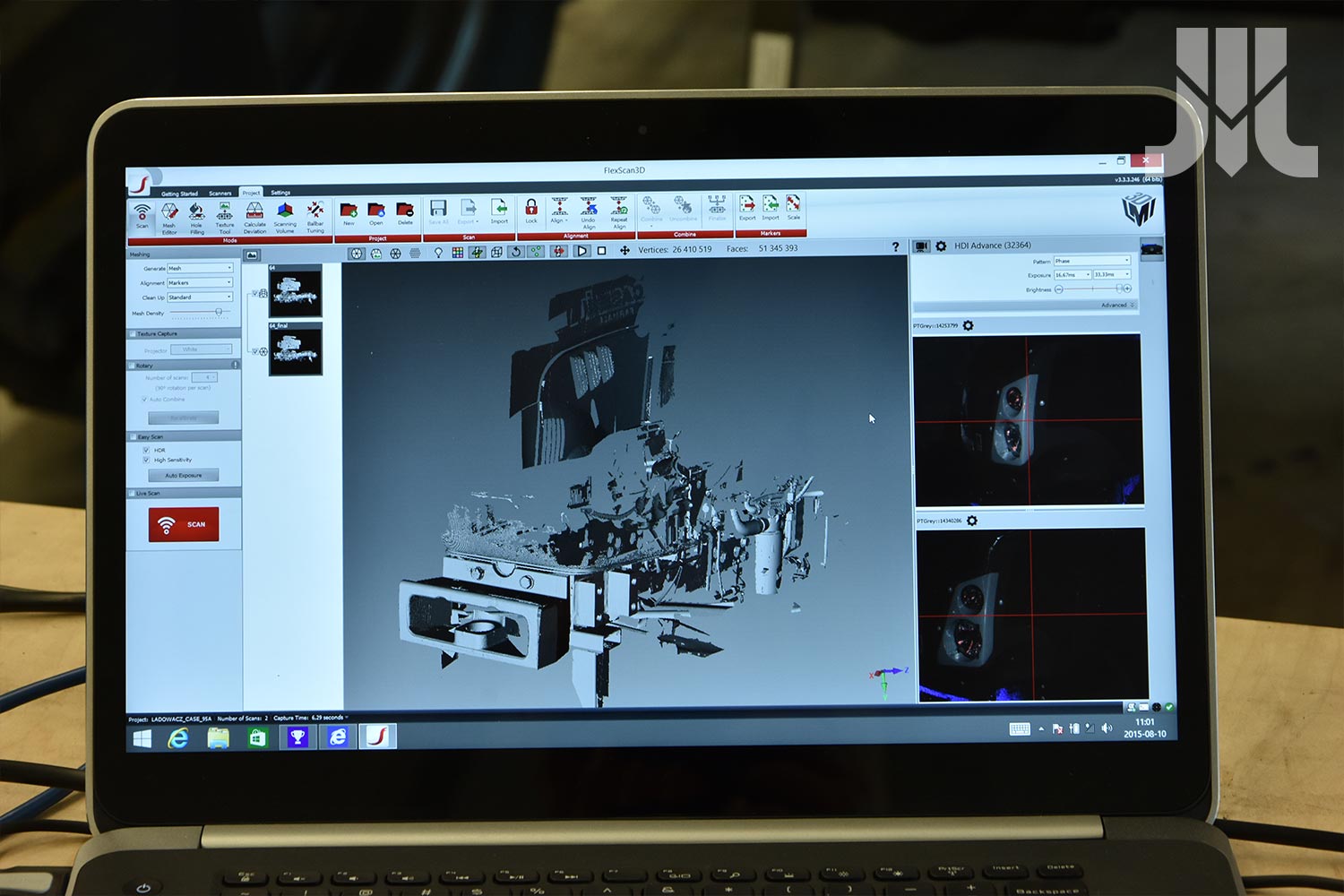Click the Calculate Deviation icon
Viewport: 1344px width, 896px height.
click(x=254, y=218)
